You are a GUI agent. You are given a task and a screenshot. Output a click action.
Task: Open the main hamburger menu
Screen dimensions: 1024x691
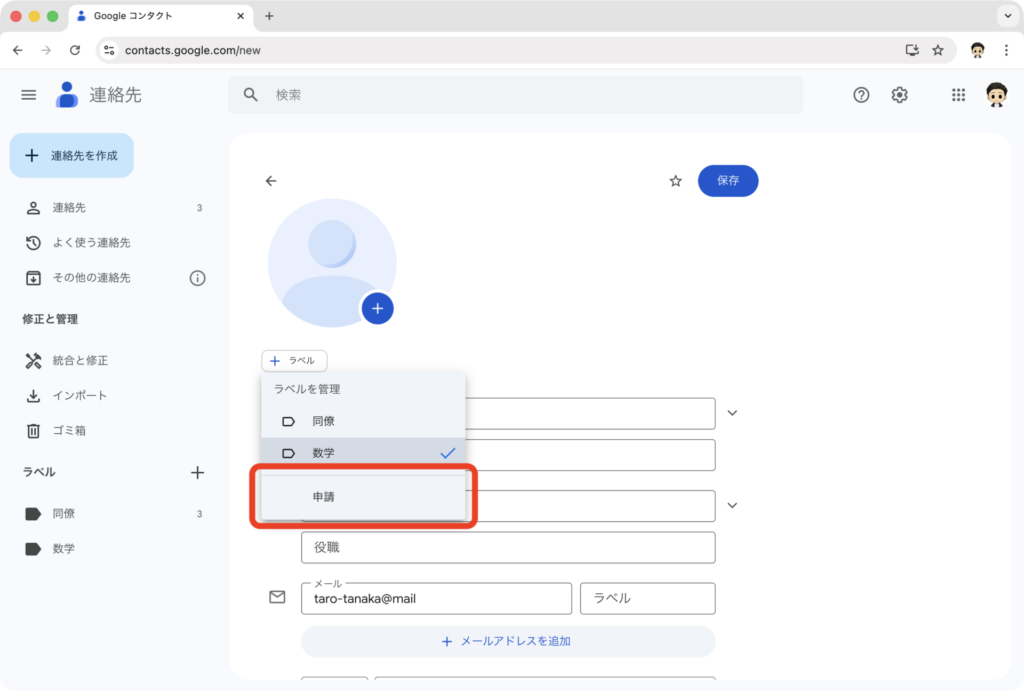click(29, 95)
